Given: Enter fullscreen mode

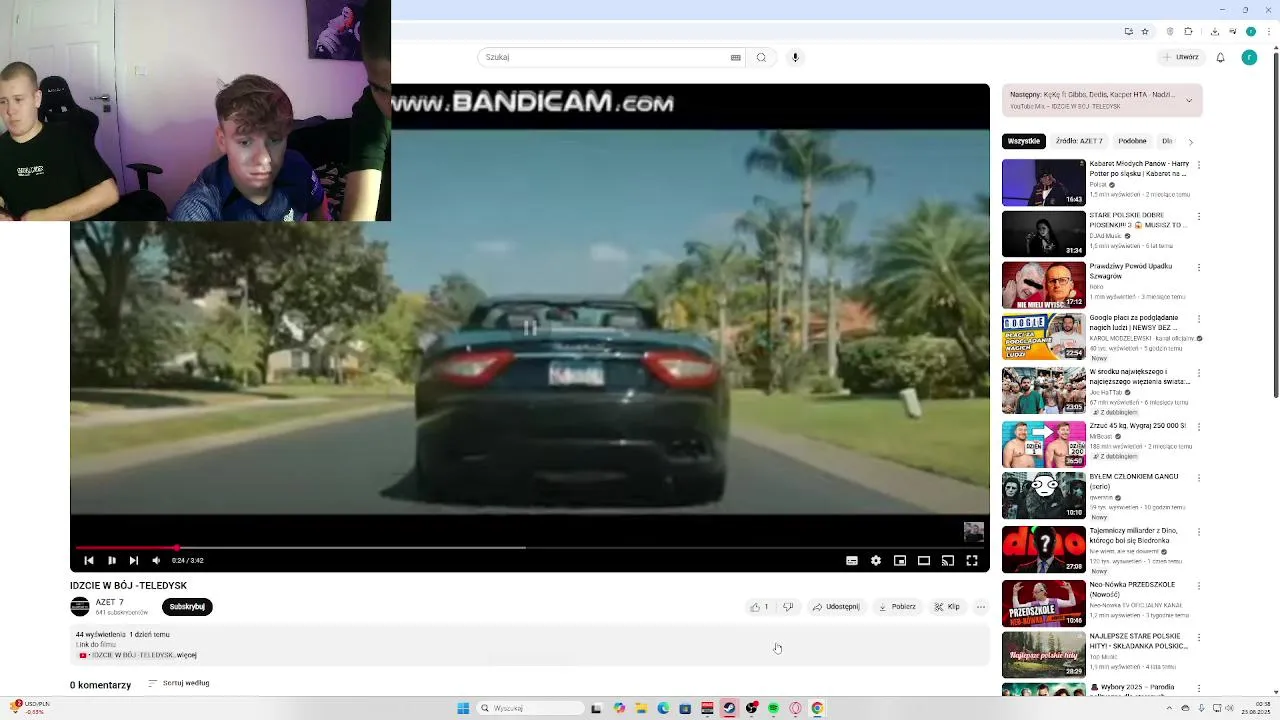Looking at the screenshot, I should click(972, 561).
